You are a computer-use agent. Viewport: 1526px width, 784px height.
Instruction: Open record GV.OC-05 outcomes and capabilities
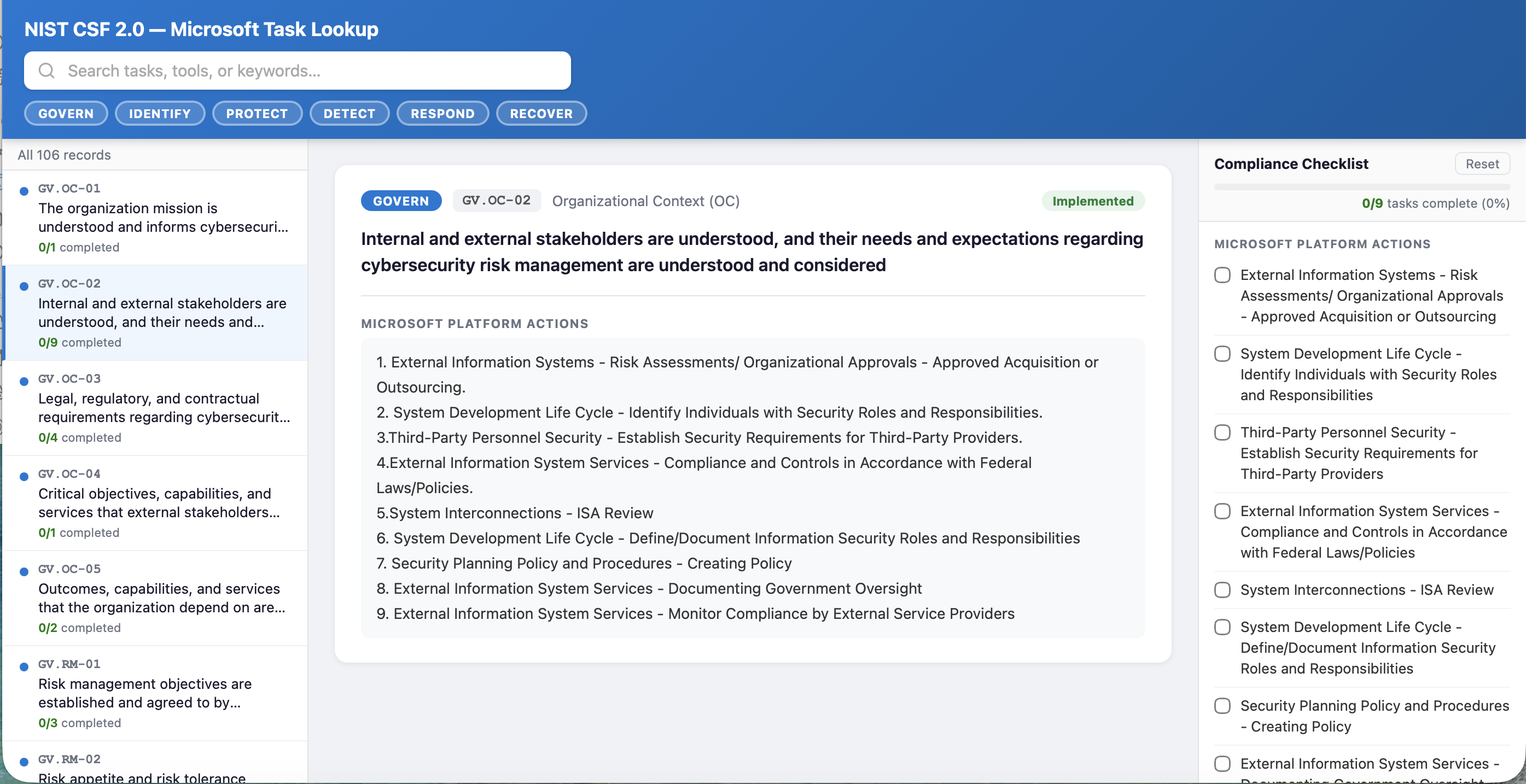155,598
